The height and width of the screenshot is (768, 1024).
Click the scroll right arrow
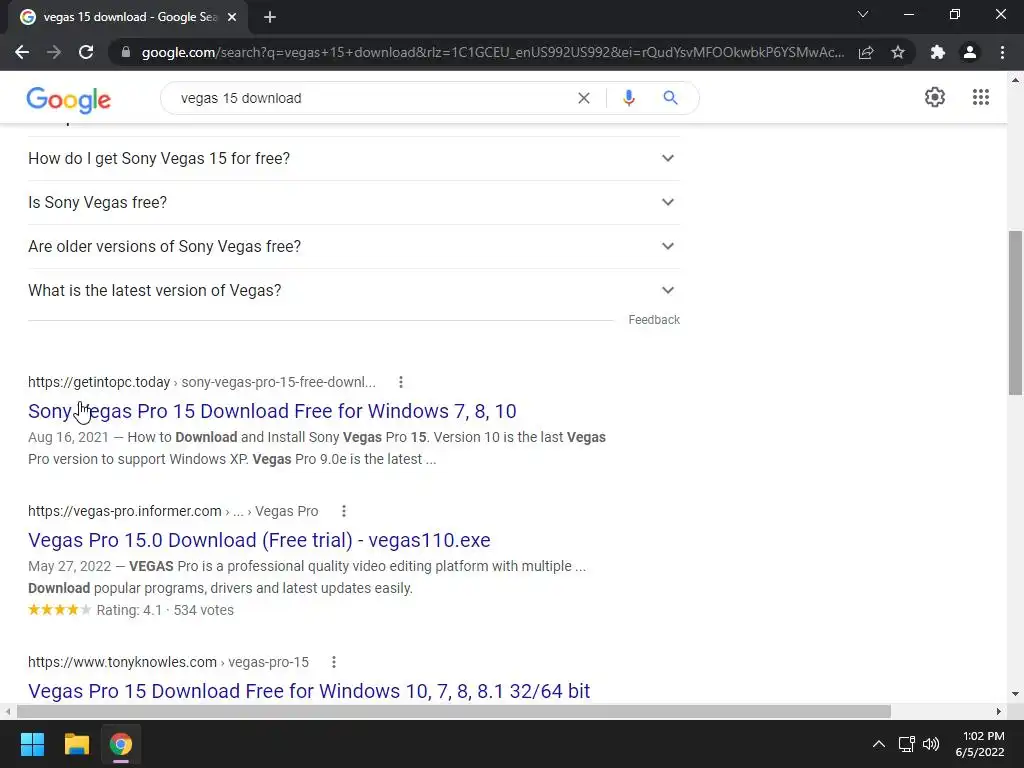click(999, 711)
